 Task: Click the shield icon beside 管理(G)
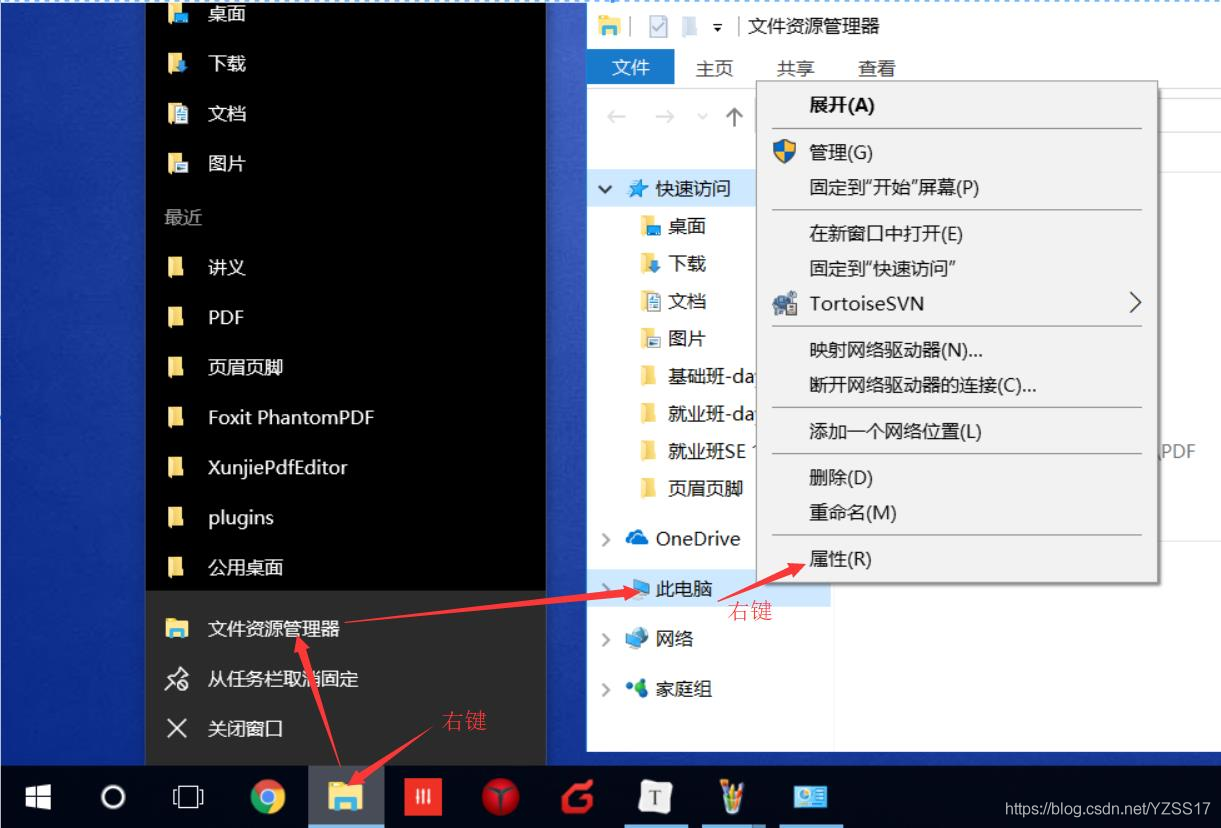[785, 152]
